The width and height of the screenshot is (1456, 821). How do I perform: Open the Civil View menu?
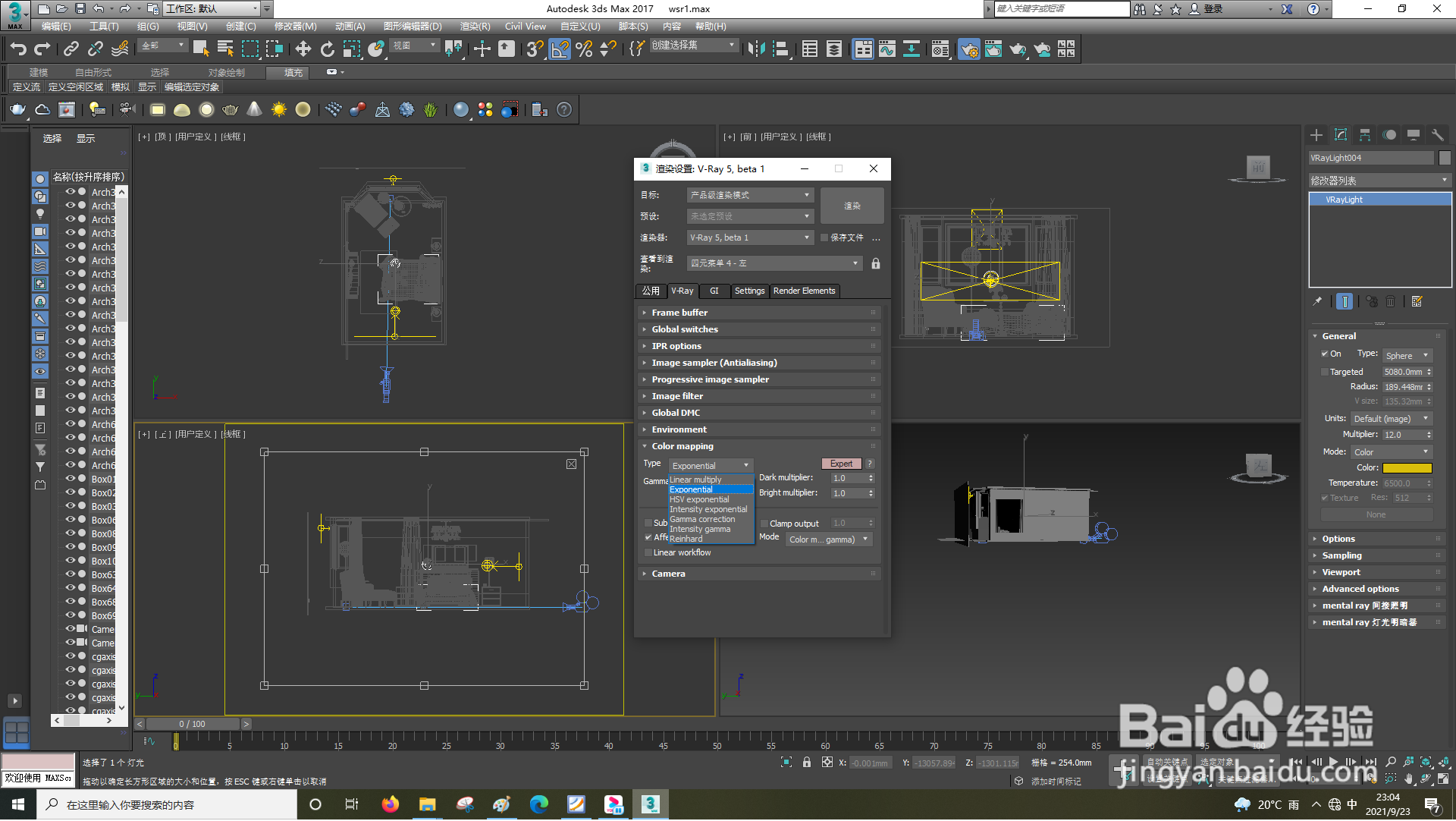(x=525, y=26)
